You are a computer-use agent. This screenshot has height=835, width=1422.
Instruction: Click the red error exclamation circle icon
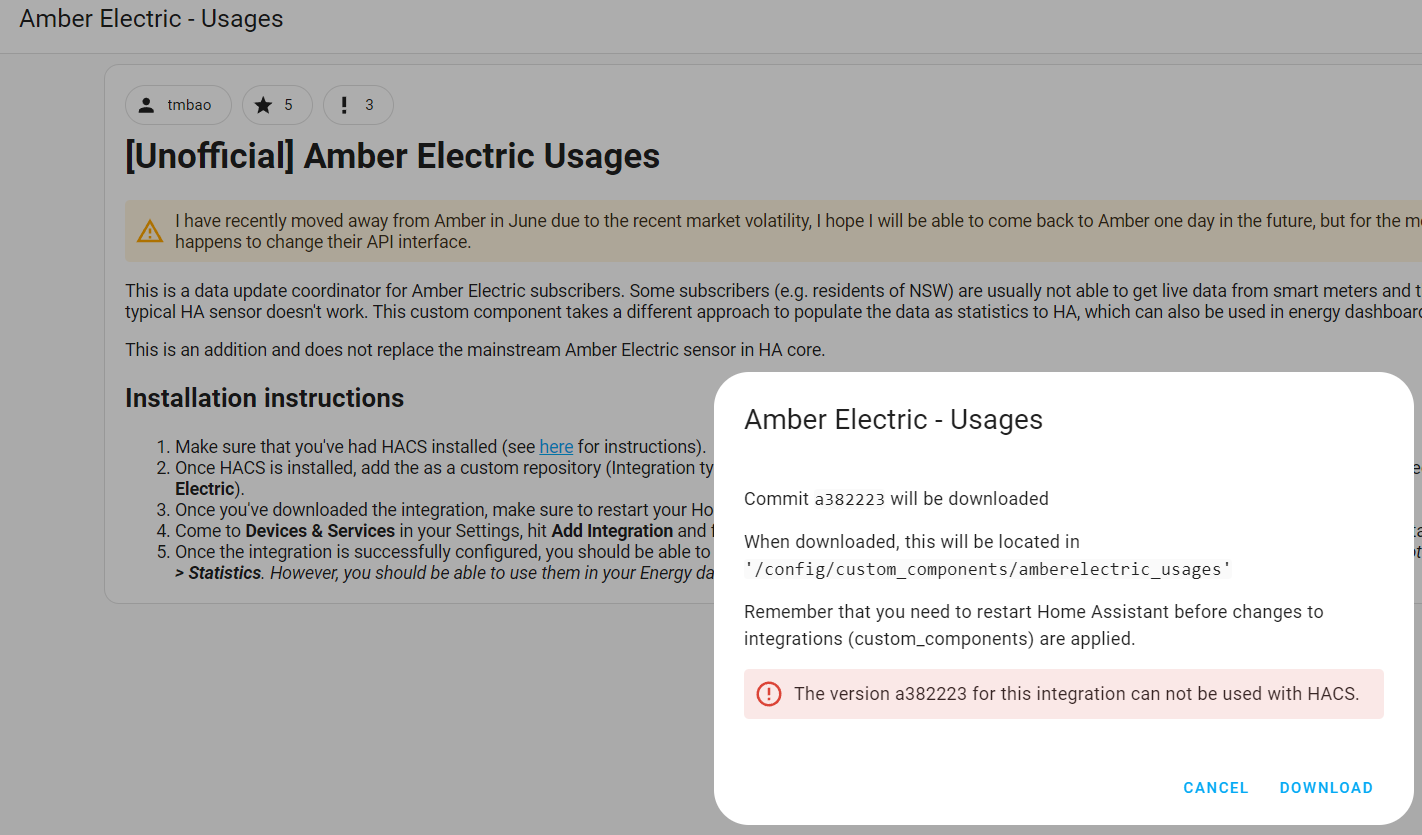769,693
